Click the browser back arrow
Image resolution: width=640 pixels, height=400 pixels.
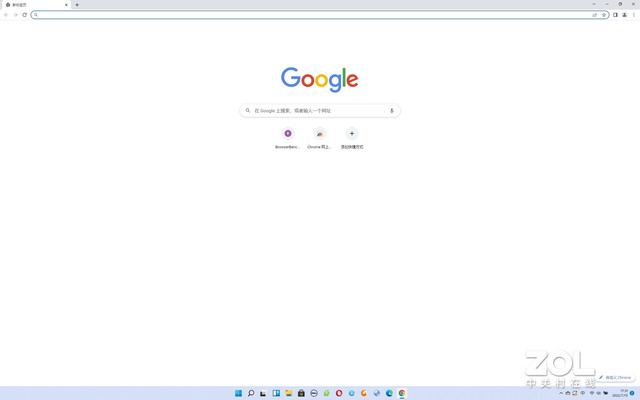click(x=6, y=15)
